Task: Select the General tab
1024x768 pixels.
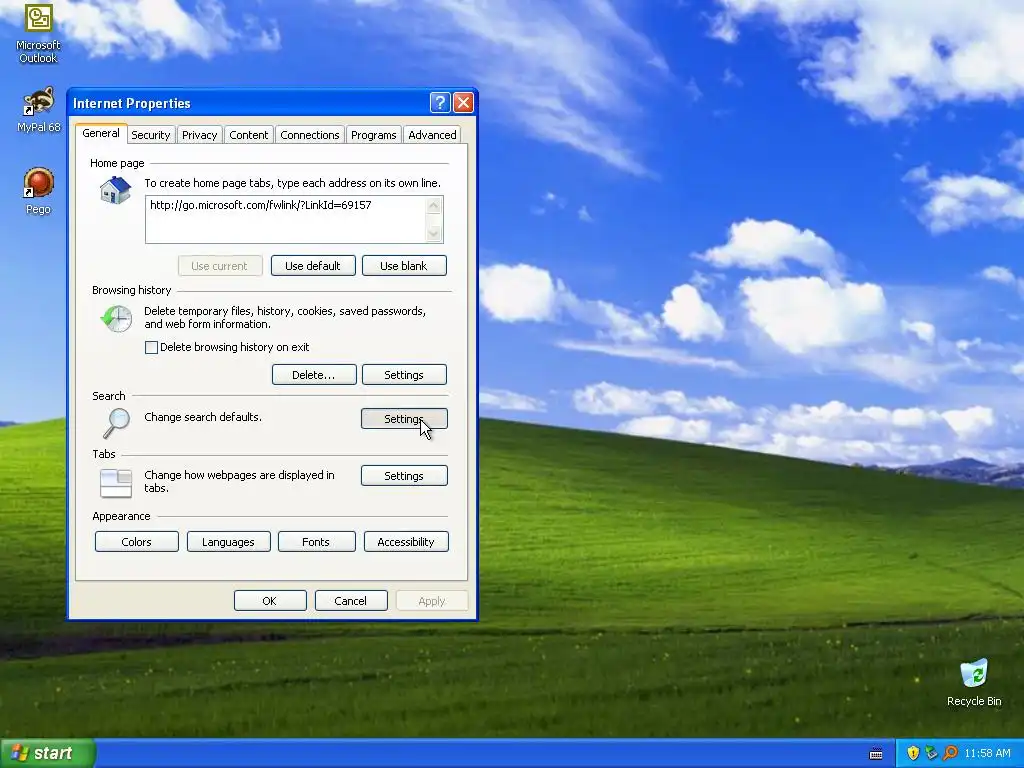Action: coord(101,133)
